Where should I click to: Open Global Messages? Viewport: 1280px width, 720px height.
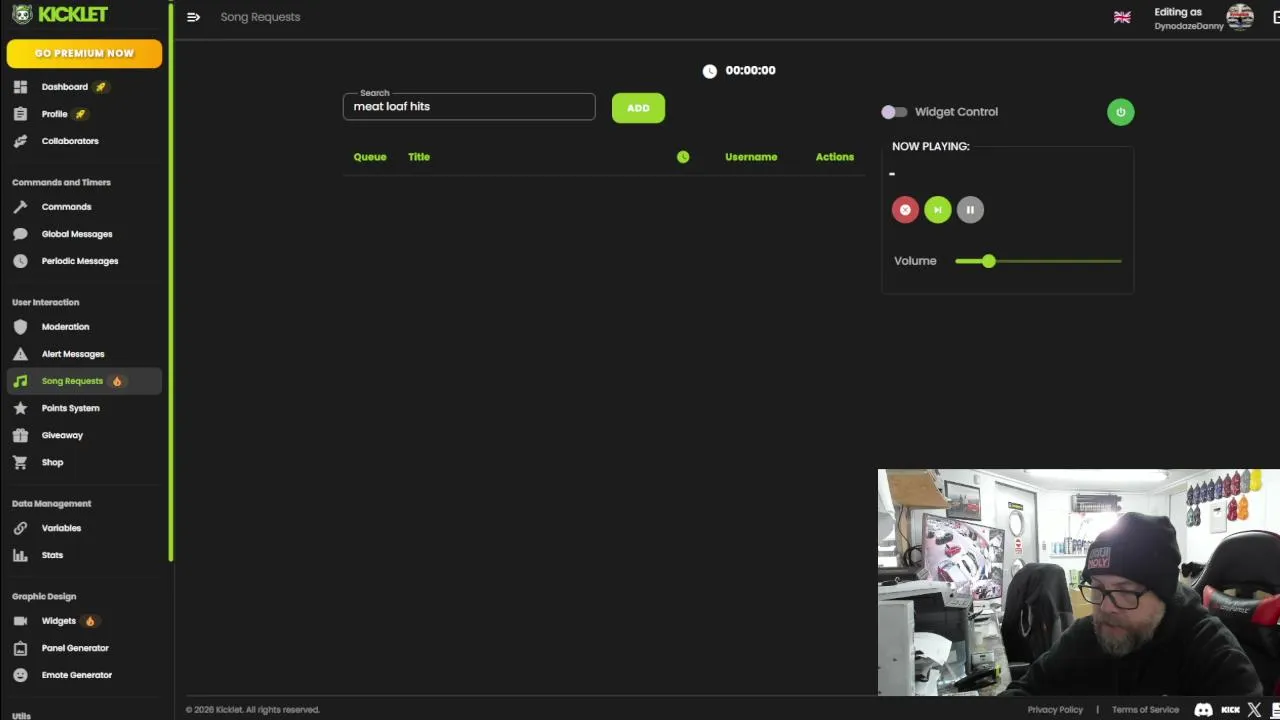point(77,234)
